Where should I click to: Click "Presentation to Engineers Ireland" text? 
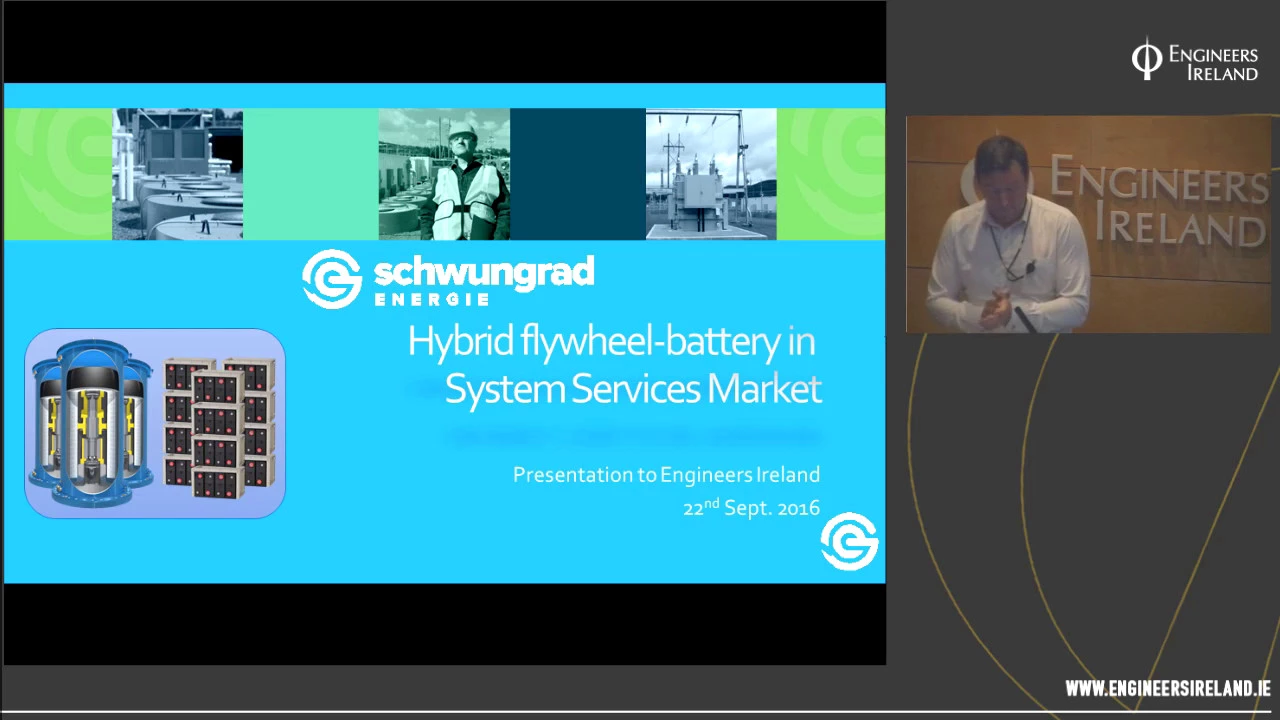[x=666, y=474]
